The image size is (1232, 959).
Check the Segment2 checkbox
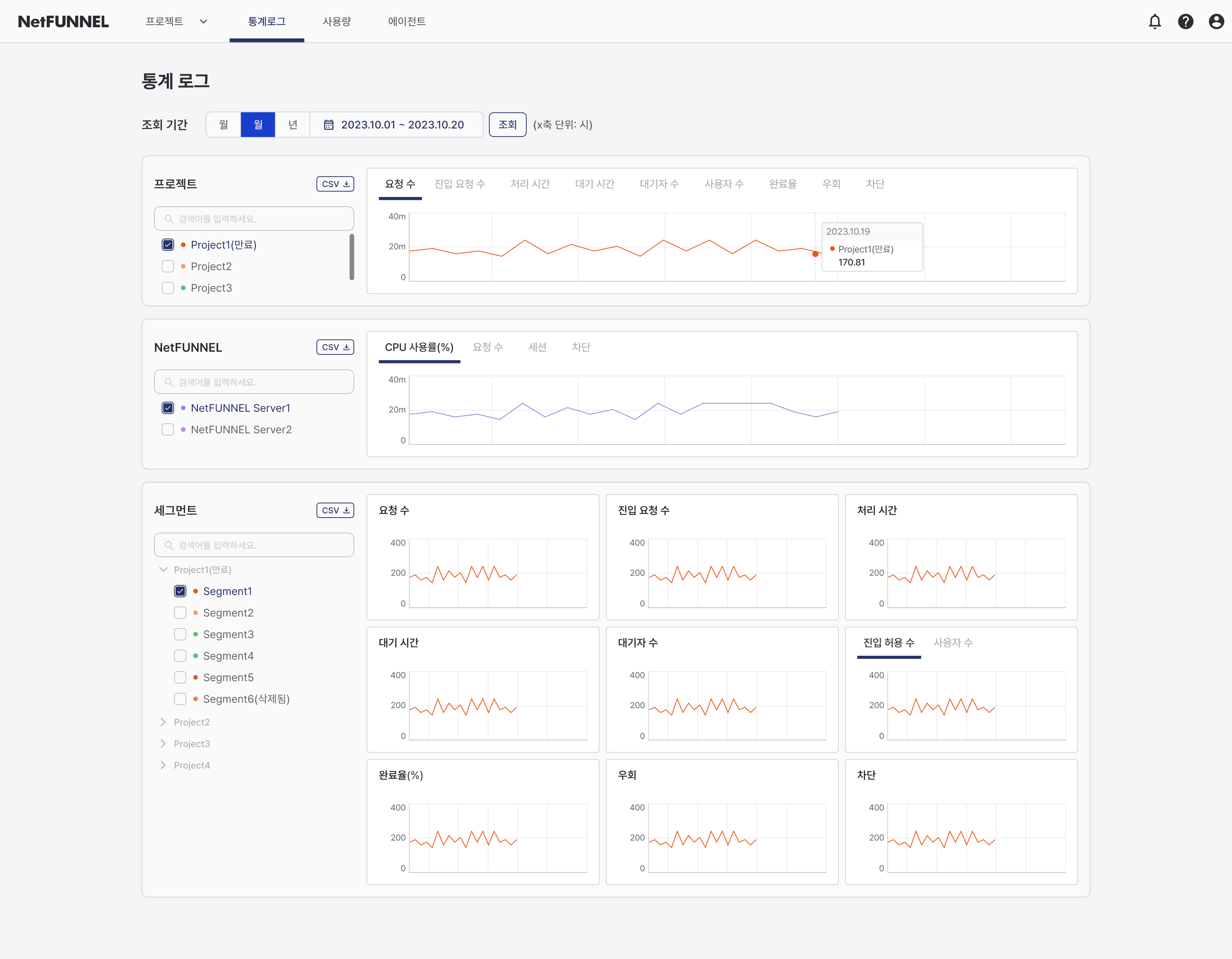[x=180, y=613]
